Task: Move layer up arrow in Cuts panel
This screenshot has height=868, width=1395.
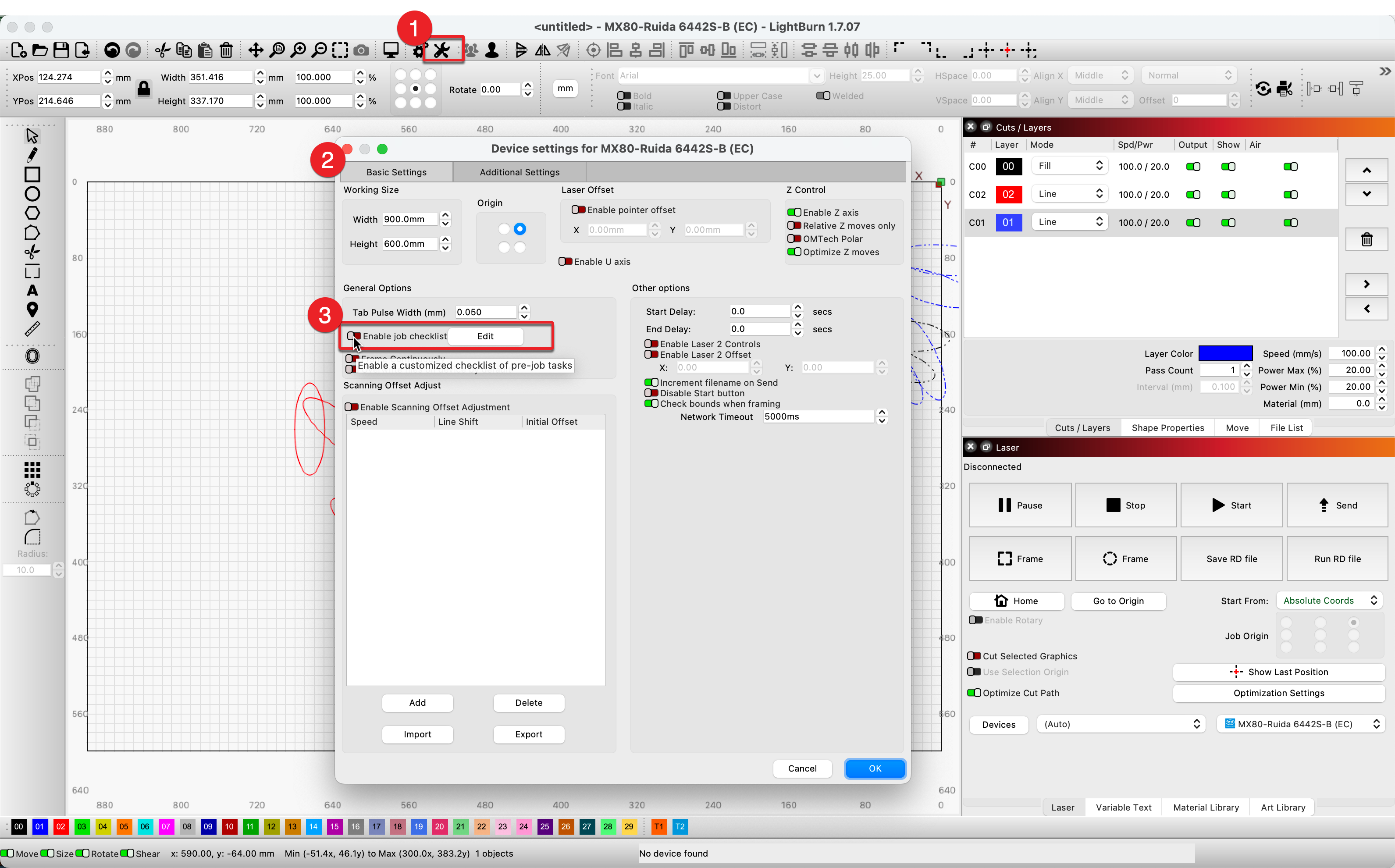Action: (x=1367, y=170)
